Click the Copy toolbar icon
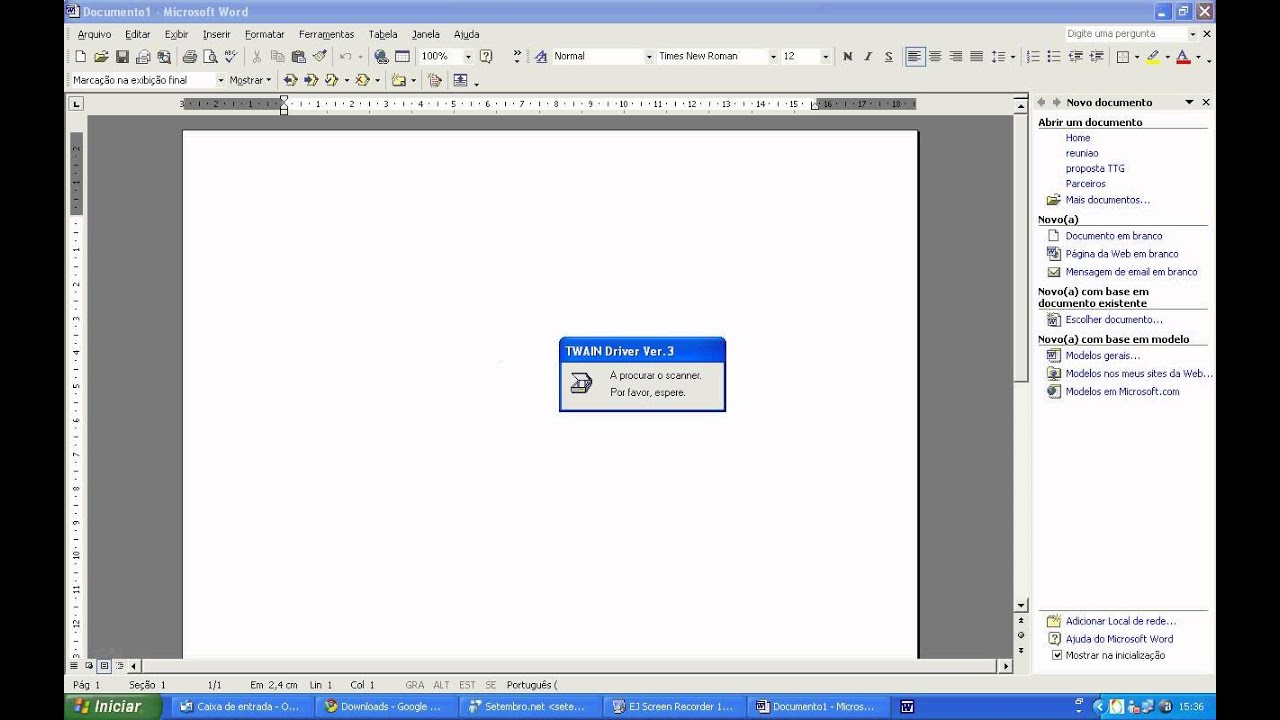This screenshot has height=720, width=1280. (x=278, y=57)
